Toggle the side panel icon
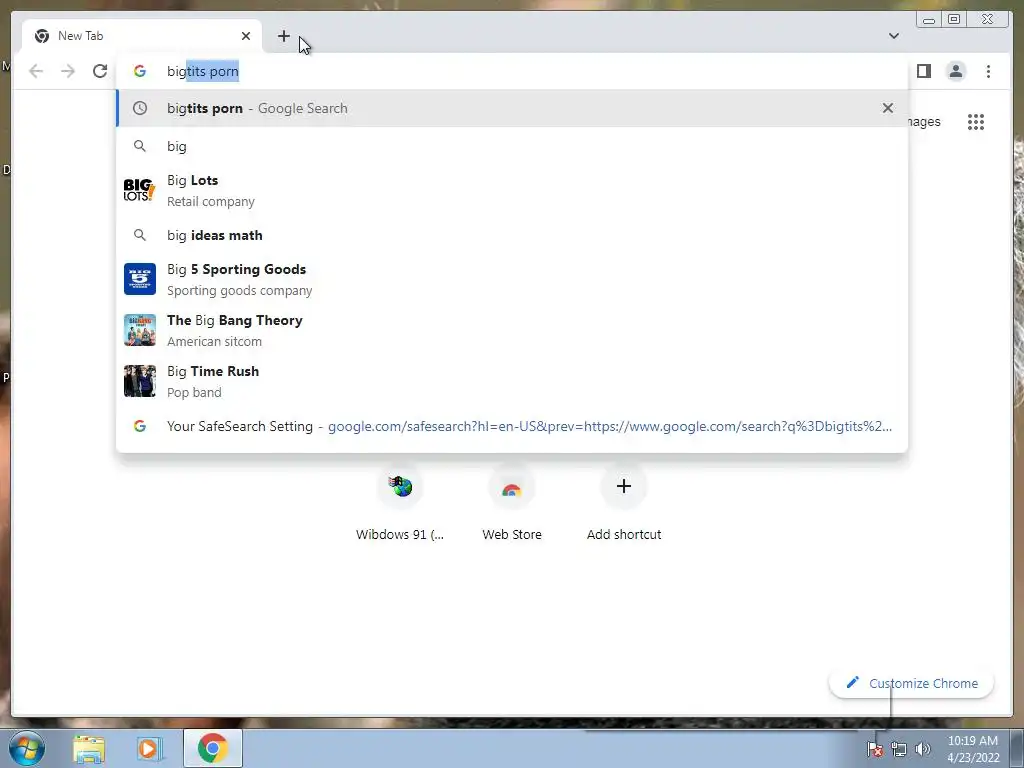The height and width of the screenshot is (768, 1024). [x=923, y=71]
